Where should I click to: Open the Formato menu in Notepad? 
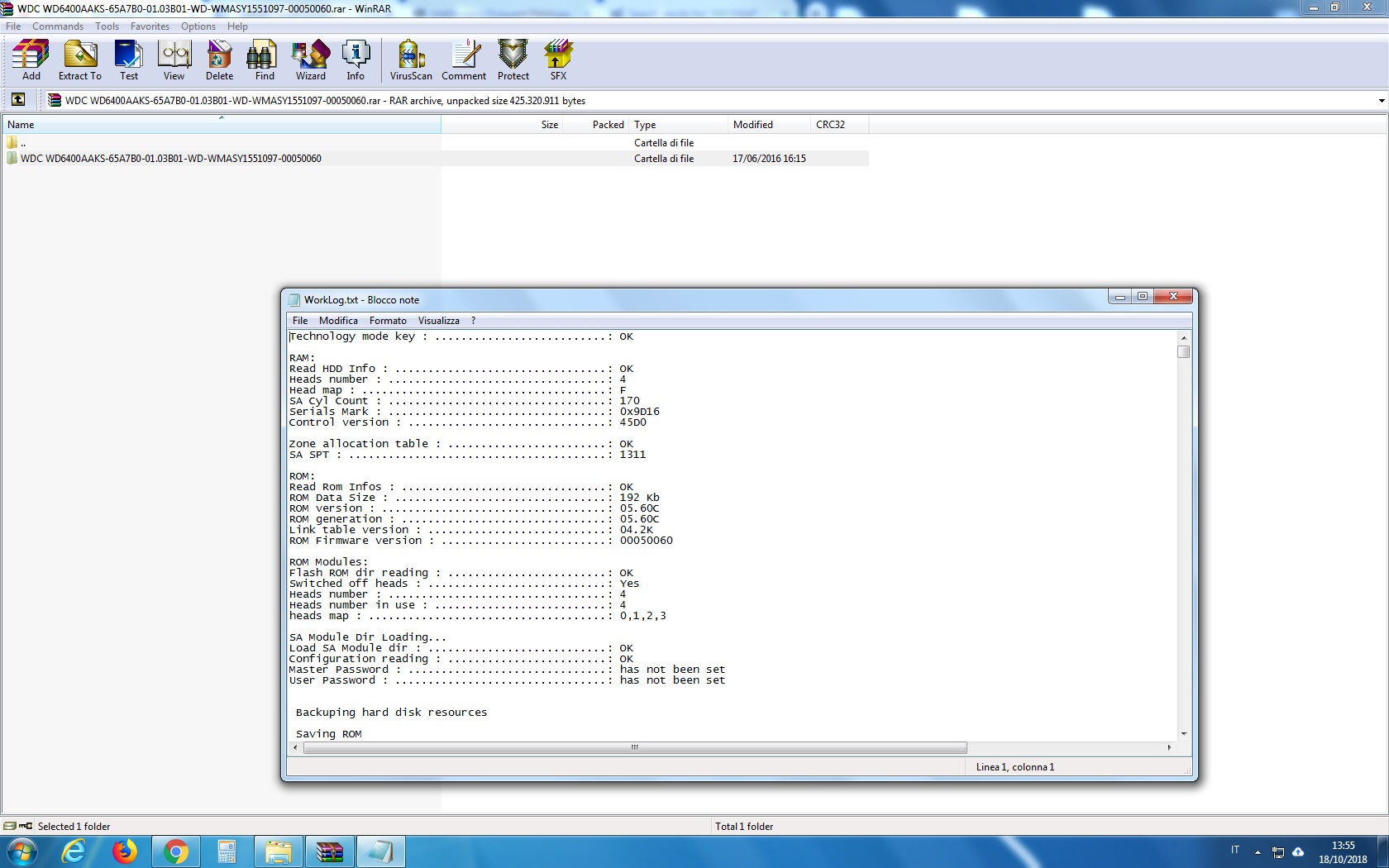click(388, 321)
